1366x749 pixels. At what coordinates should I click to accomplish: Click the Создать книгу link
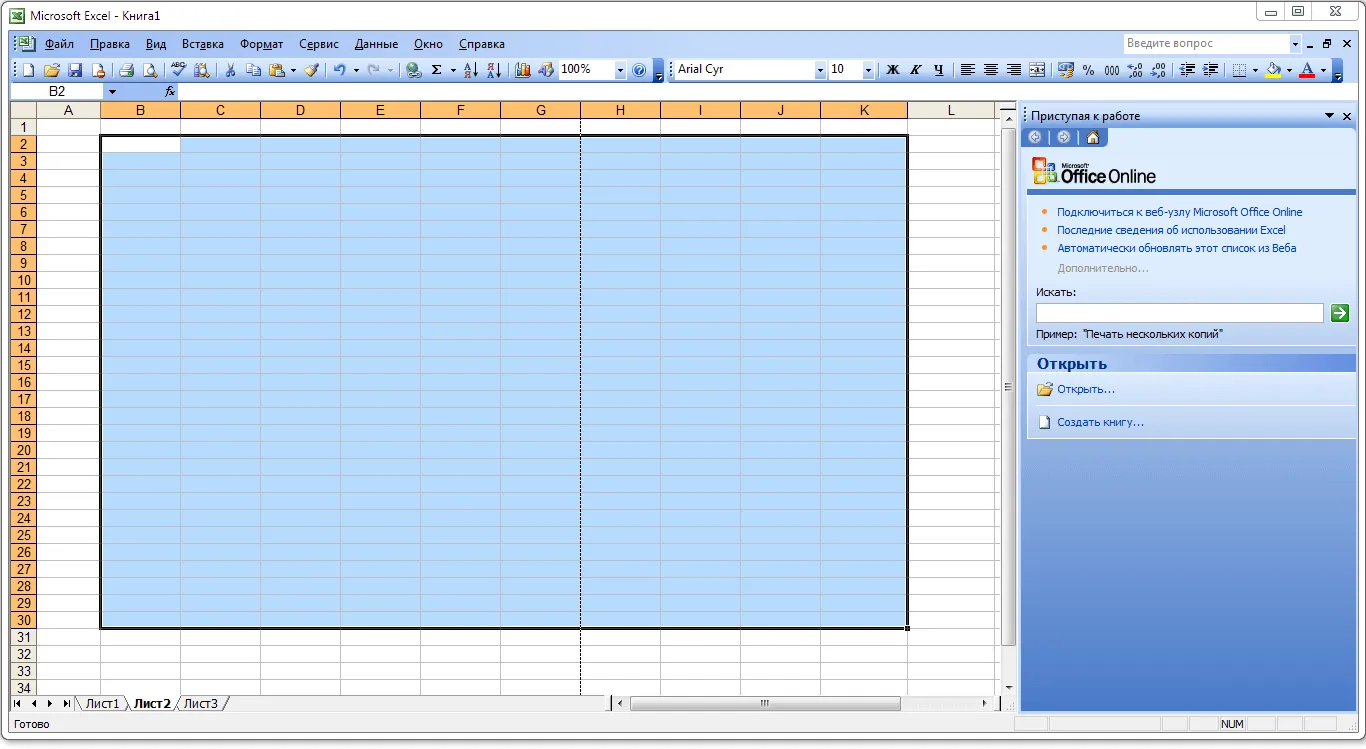1100,422
